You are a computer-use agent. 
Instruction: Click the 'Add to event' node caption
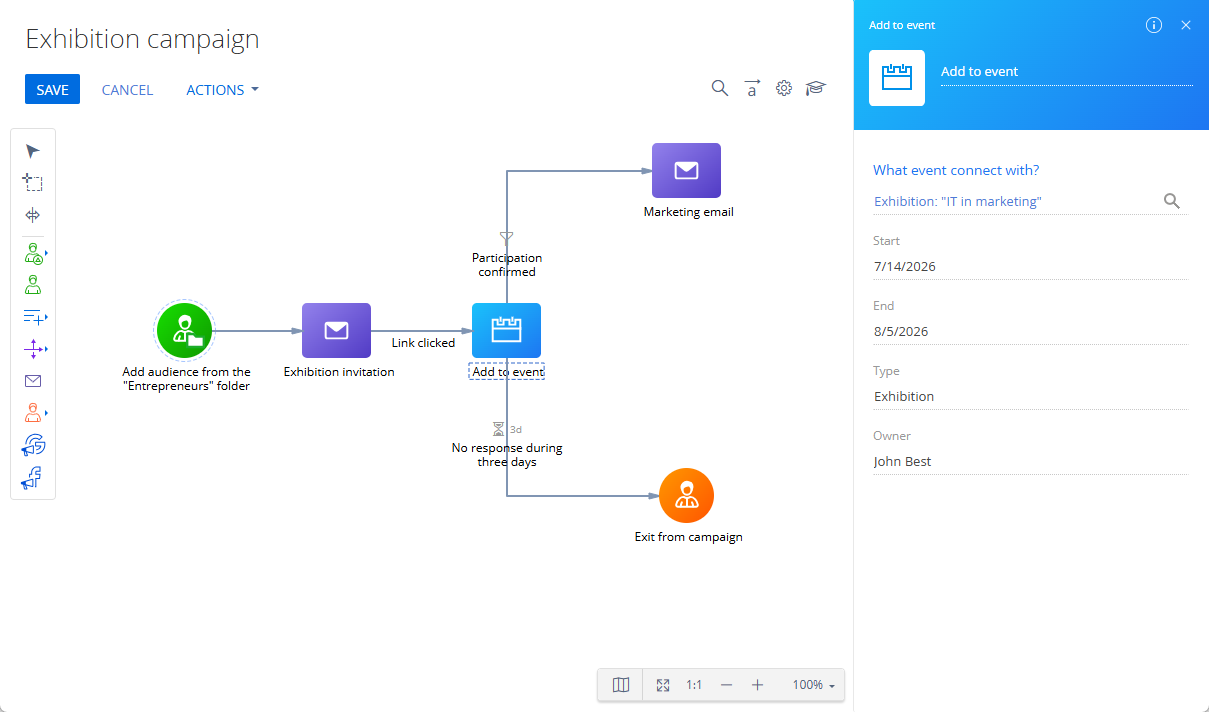click(x=507, y=372)
